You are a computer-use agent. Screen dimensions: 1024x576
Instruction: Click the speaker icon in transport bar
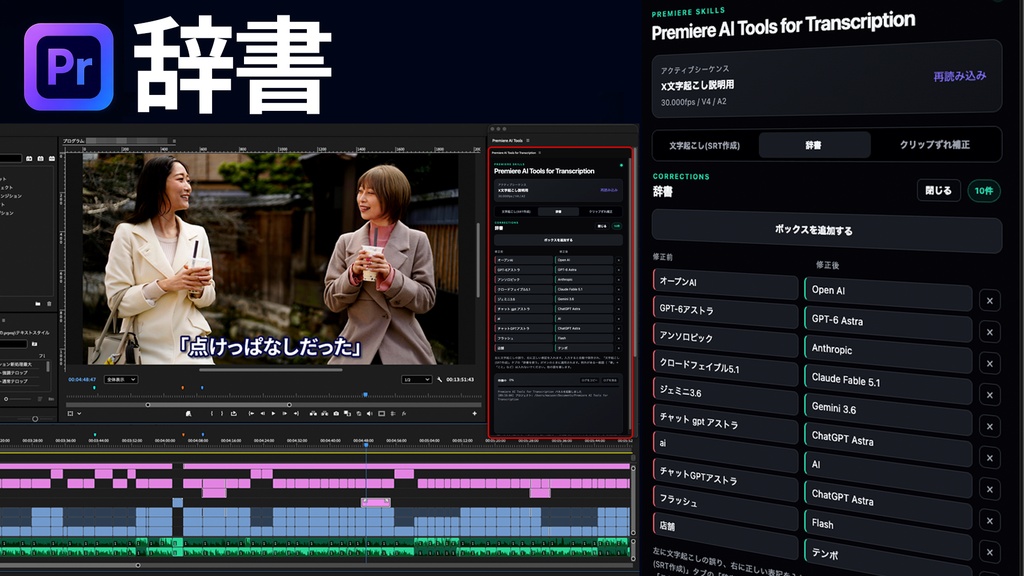370,413
